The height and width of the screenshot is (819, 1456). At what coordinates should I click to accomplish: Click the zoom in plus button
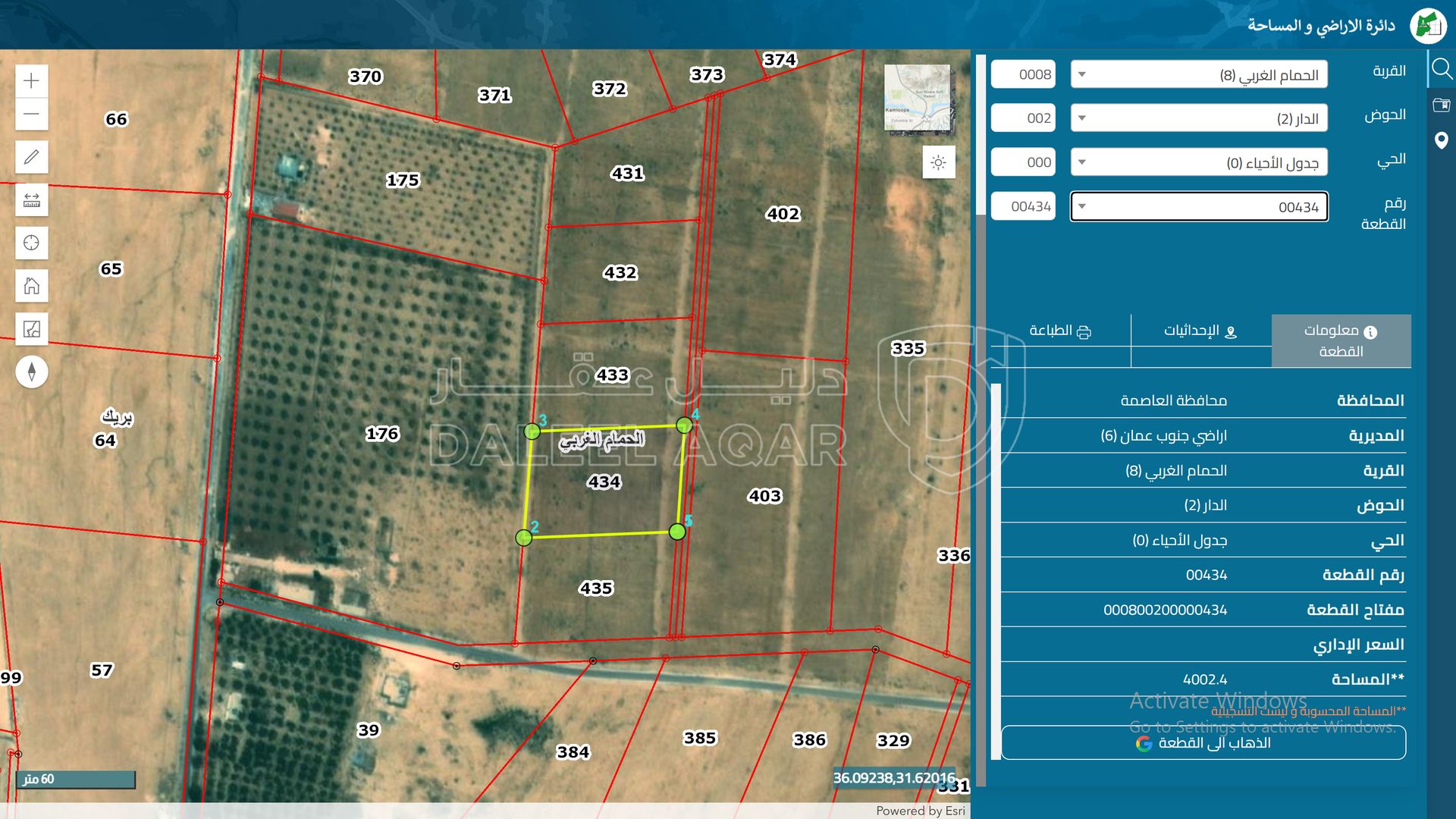pyautogui.click(x=31, y=80)
